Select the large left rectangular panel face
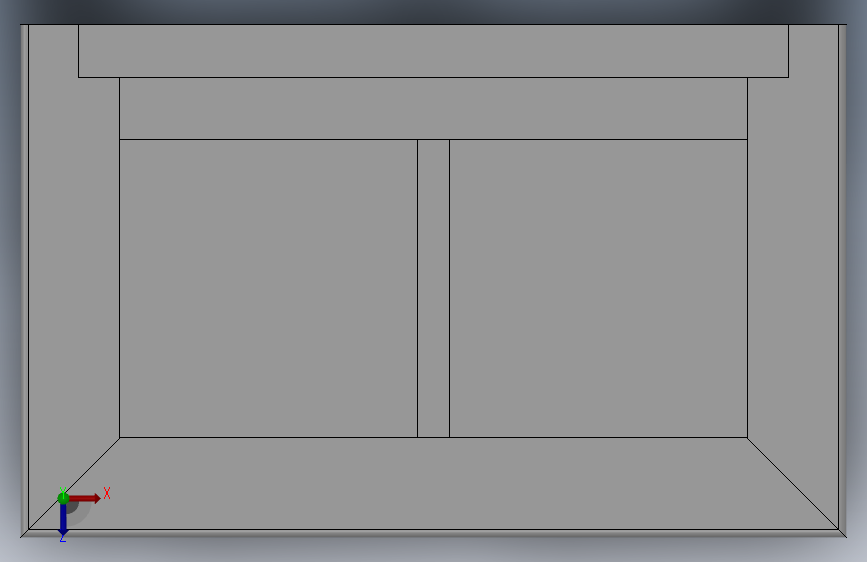 268,288
